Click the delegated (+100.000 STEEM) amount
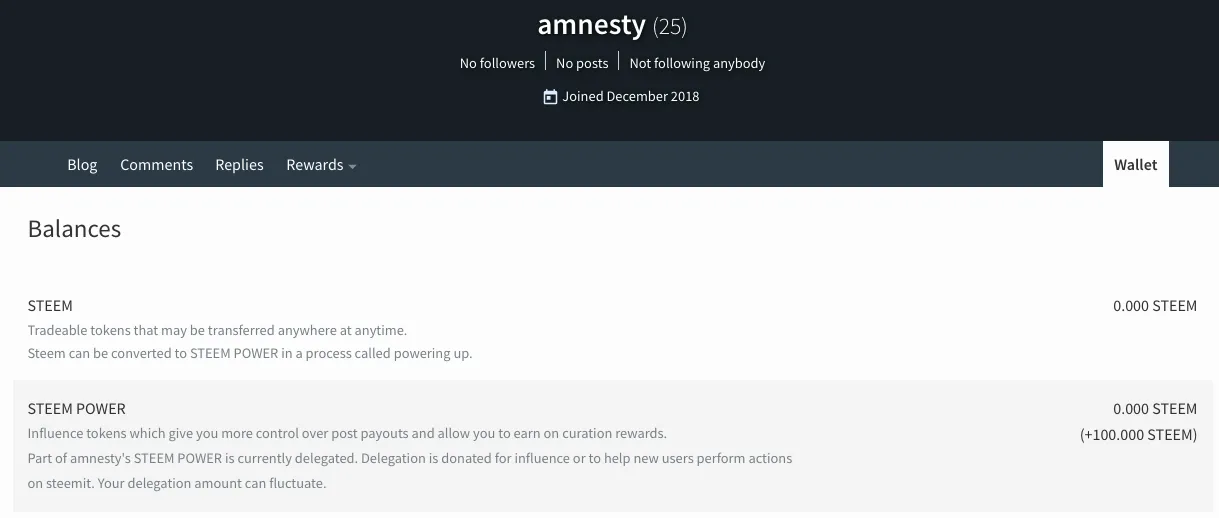The width and height of the screenshot is (1219, 518). tap(1138, 435)
